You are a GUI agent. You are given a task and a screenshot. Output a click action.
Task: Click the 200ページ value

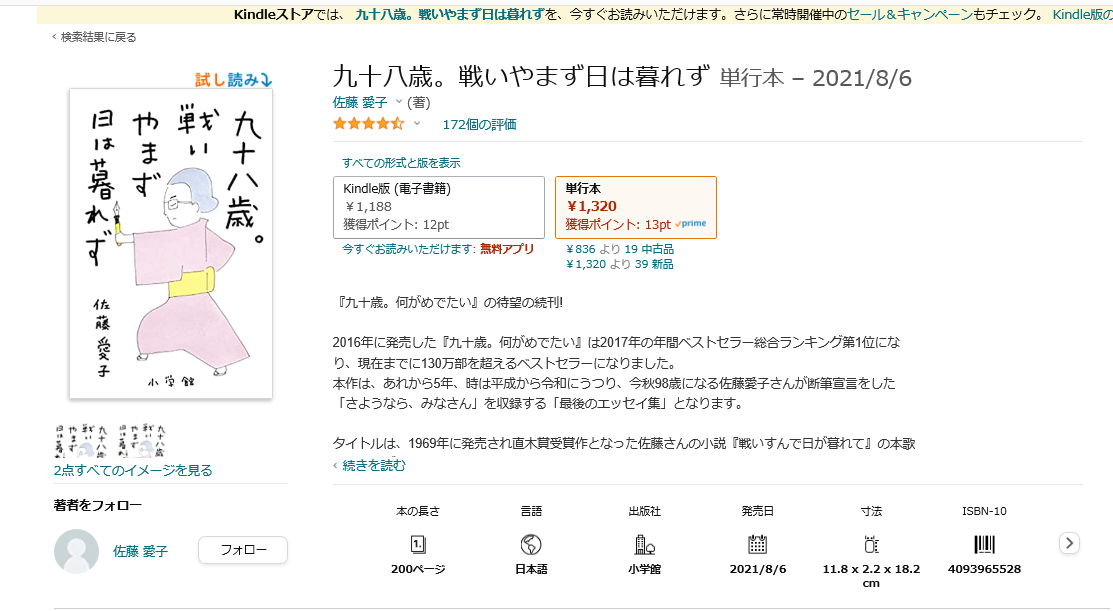(x=417, y=569)
